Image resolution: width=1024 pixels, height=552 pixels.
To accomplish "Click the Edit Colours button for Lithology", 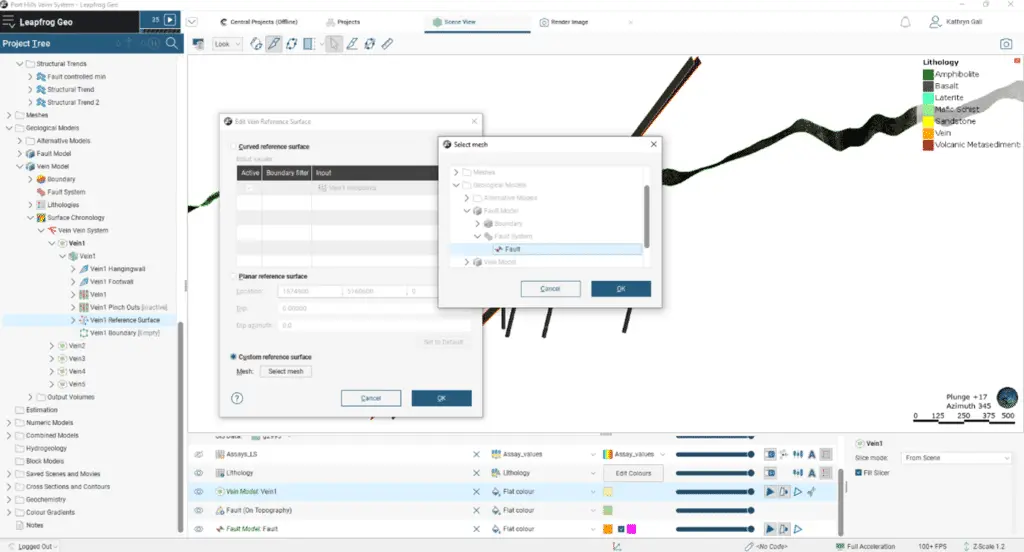I will tap(633, 473).
